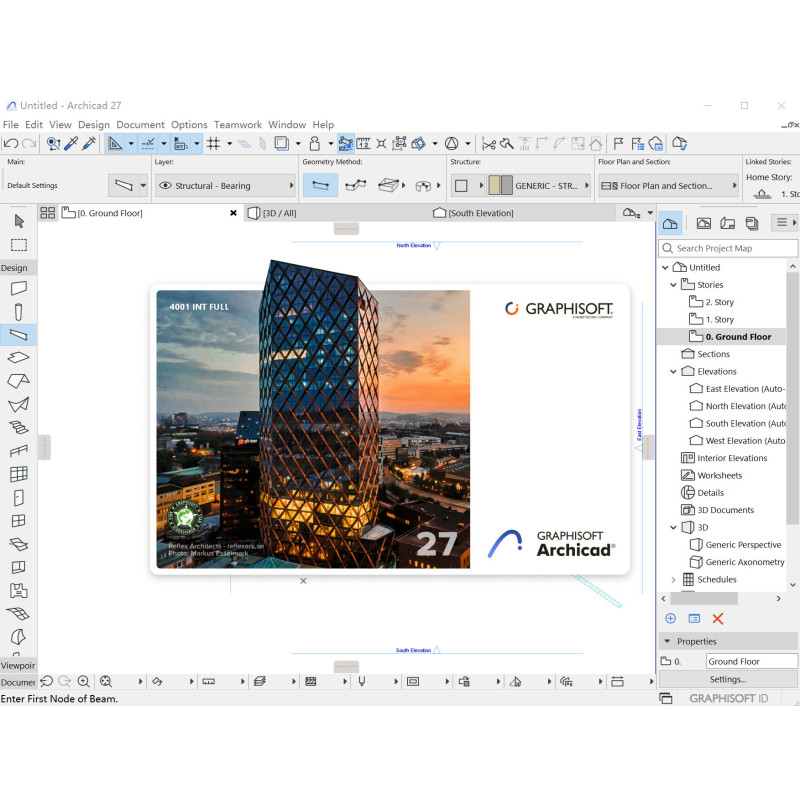Open the Floor Plan and Section dropdown
The image size is (800, 800).
click(661, 186)
